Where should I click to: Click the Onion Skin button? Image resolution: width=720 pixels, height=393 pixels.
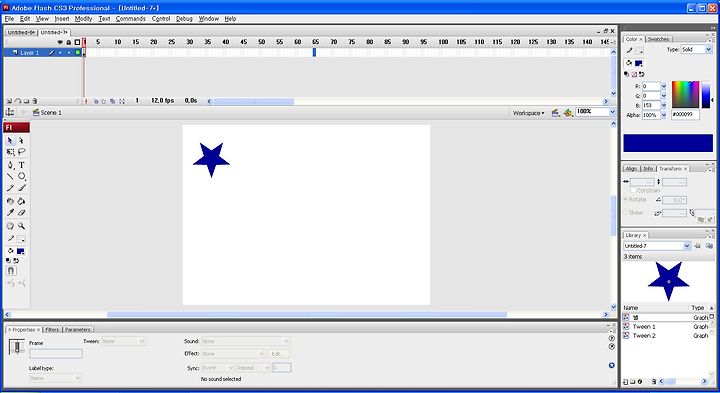pos(96,101)
